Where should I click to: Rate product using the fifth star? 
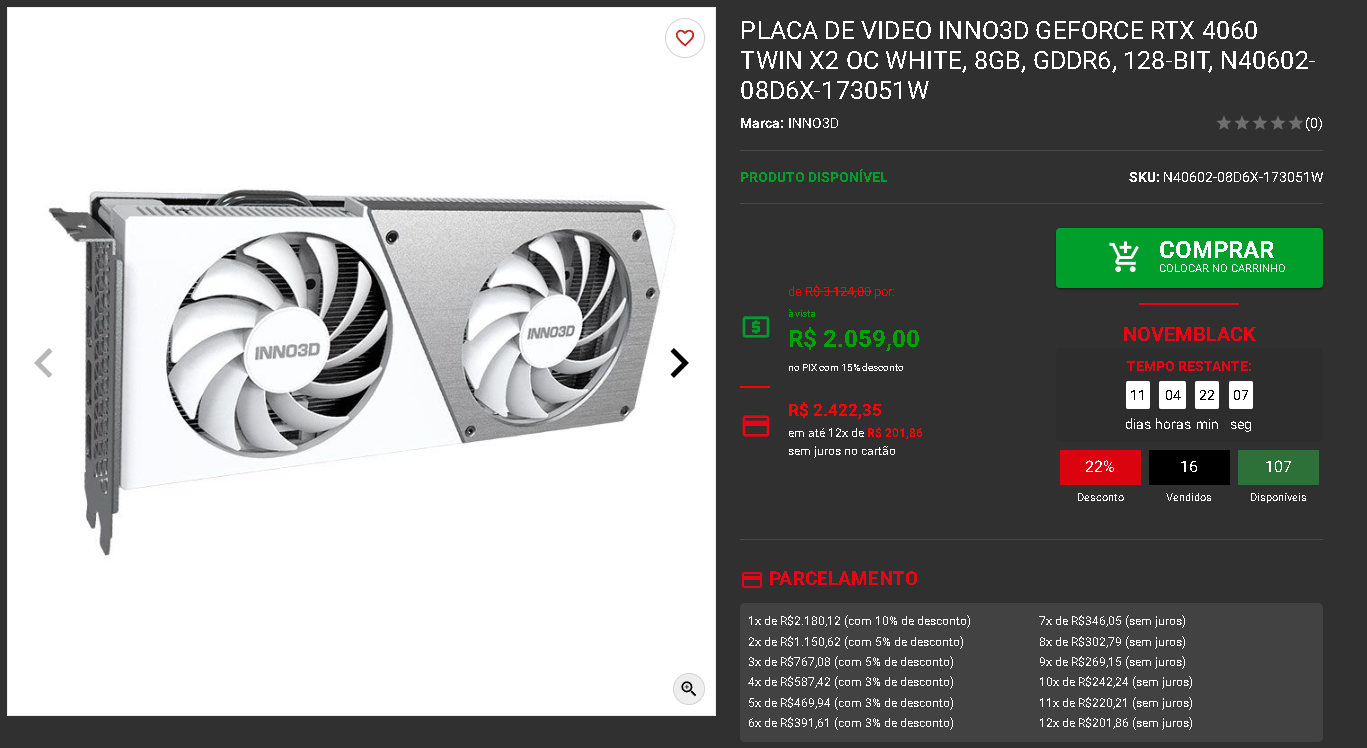tap(1296, 123)
